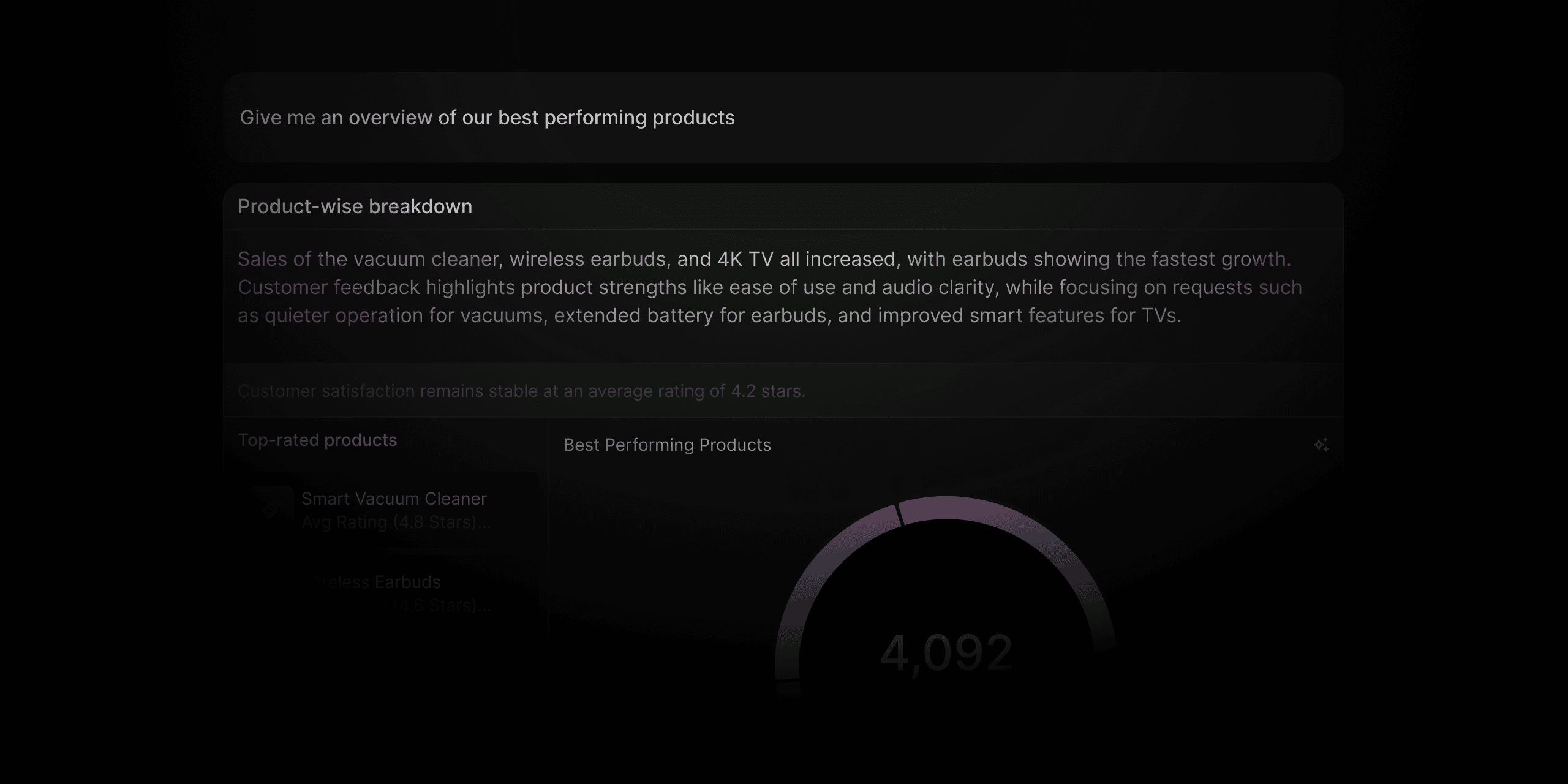Click the words '4K TV' in summary
This screenshot has width=1568, height=784.
745,259
